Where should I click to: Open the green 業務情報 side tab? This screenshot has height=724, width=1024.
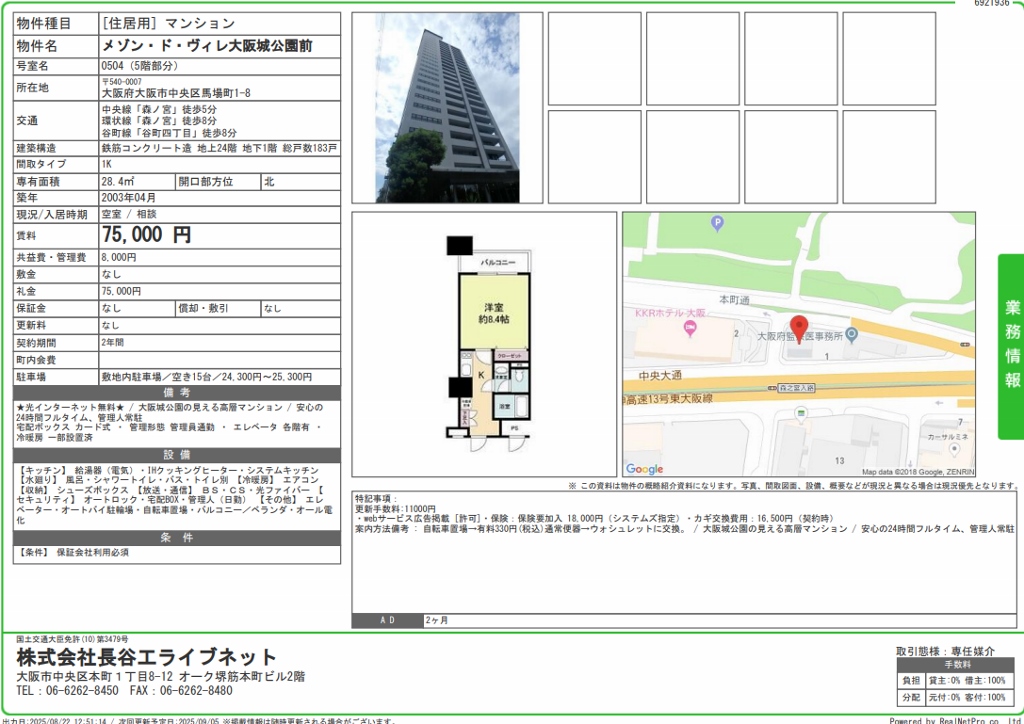coord(1010,346)
